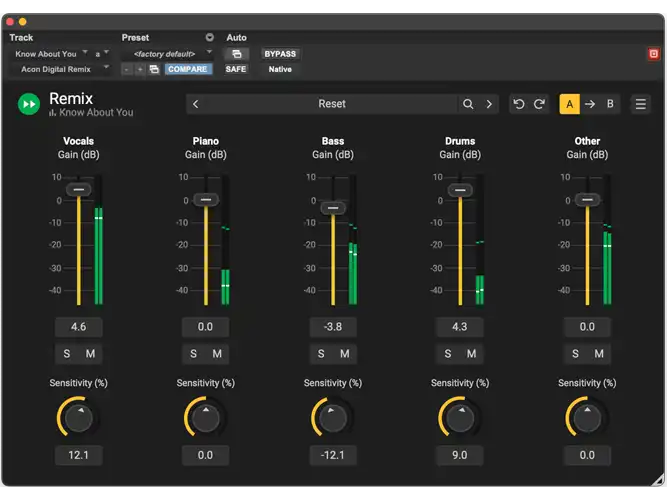Click the redo arrow icon

[x=539, y=104]
